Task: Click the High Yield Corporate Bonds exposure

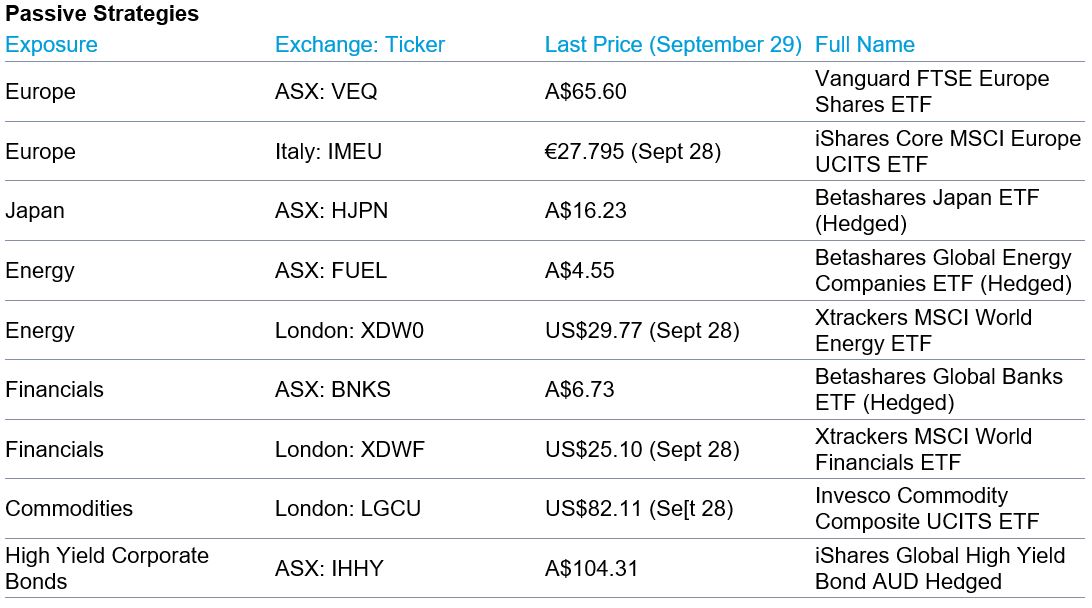Action: (107, 569)
